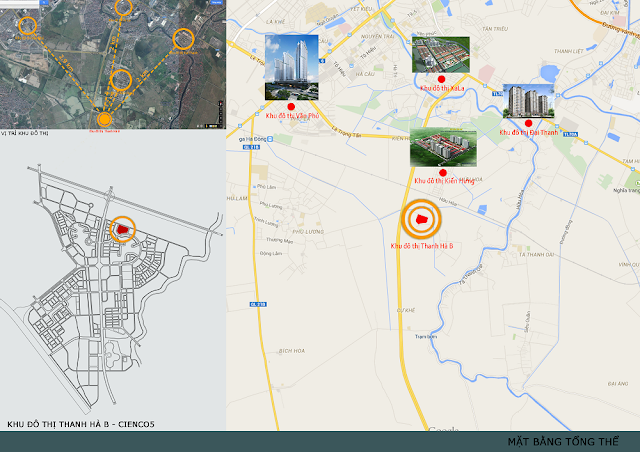Screen dimensions: 640x452
Task: Open the Văn Phú skyscraper thumbnail
Action: [x=291, y=67]
